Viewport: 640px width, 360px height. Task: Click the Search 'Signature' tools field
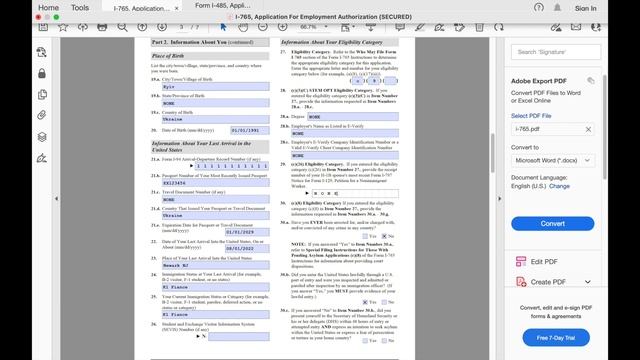coord(556,52)
